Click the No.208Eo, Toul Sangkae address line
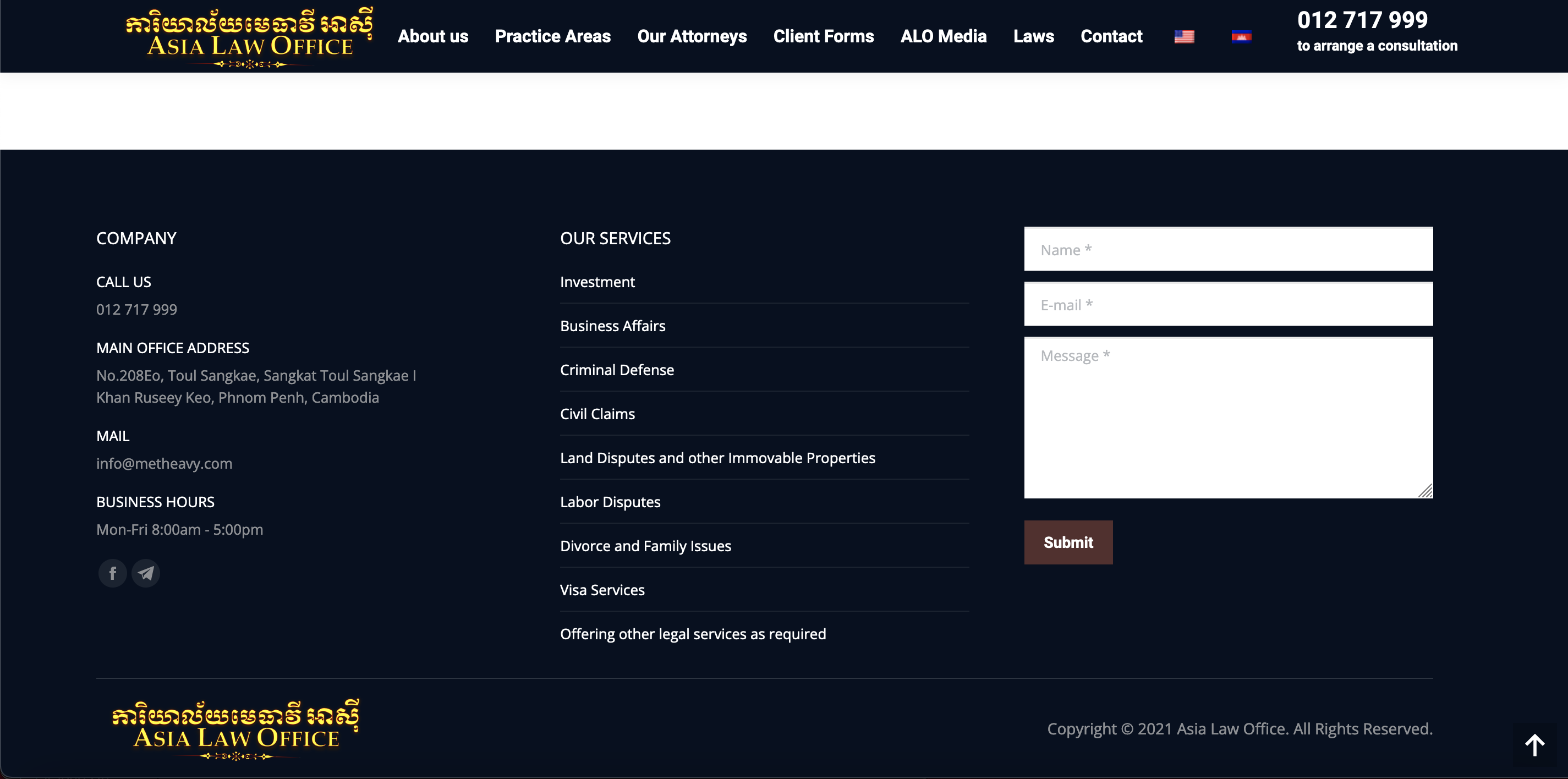The width and height of the screenshot is (1568, 779). click(x=256, y=376)
